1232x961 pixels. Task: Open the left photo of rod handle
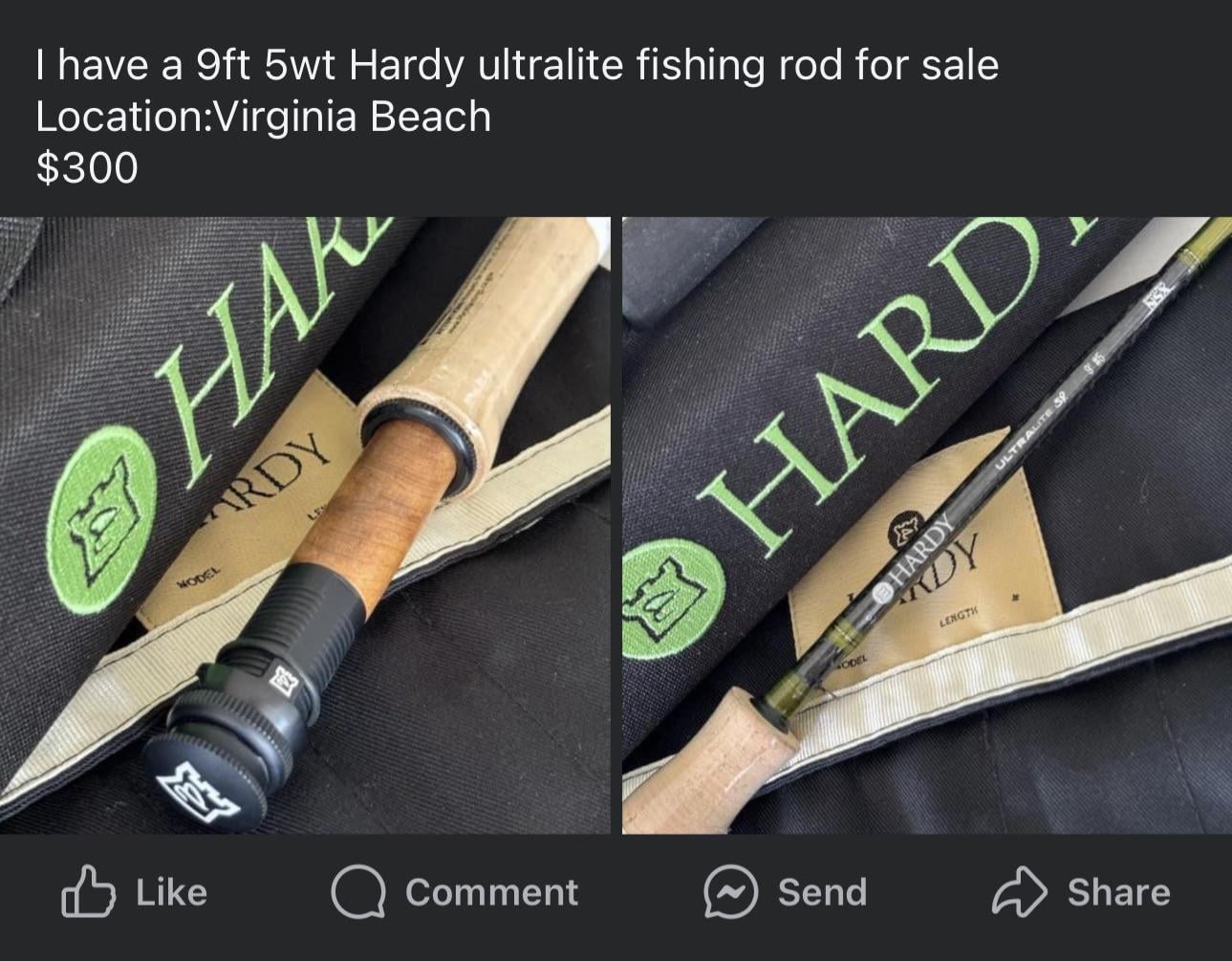(x=305, y=525)
